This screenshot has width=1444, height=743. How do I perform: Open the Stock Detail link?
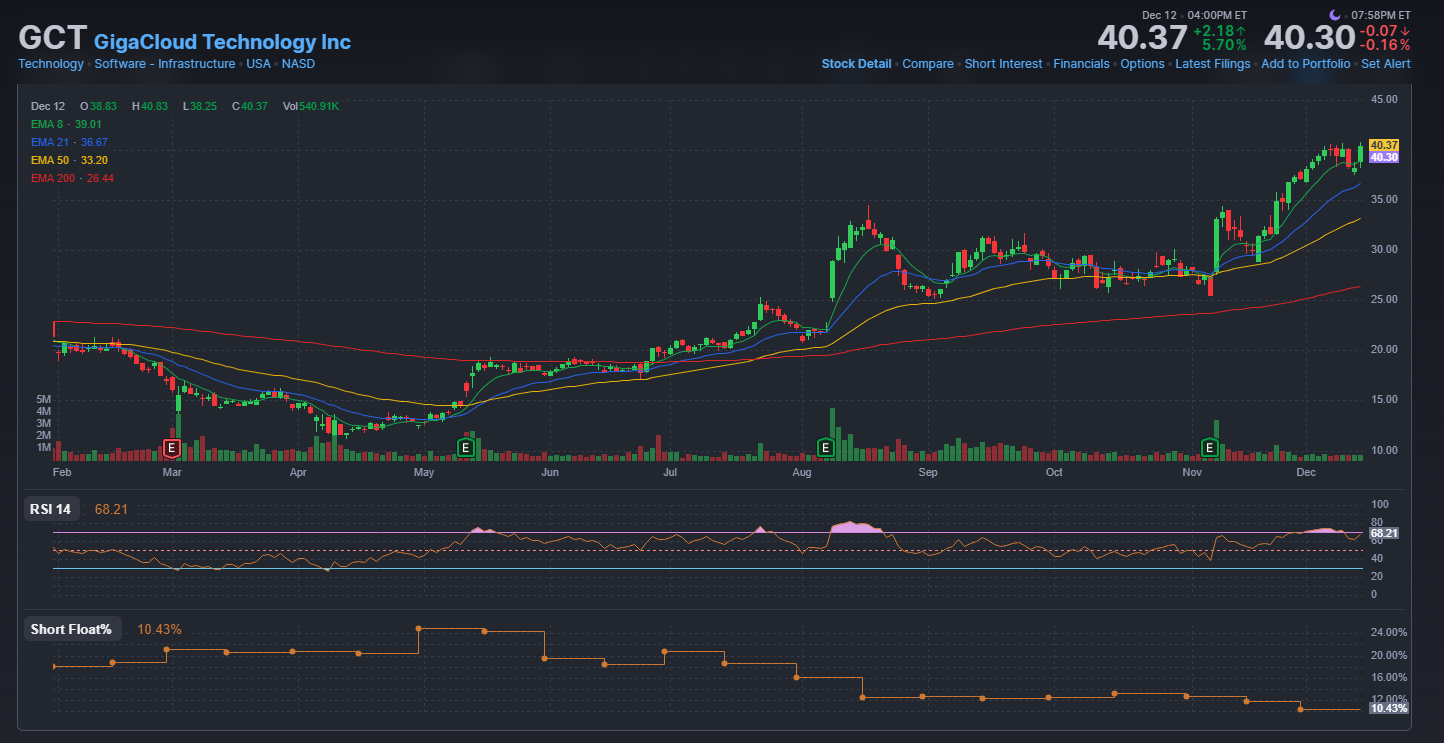[856, 64]
